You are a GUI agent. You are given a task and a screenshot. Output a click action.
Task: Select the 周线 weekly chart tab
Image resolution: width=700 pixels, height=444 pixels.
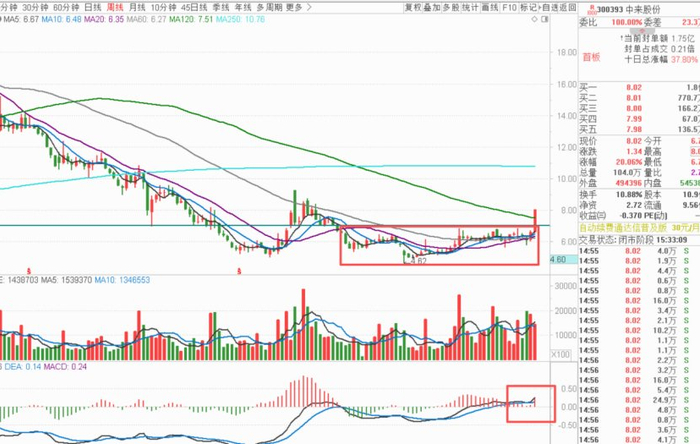(x=115, y=7)
